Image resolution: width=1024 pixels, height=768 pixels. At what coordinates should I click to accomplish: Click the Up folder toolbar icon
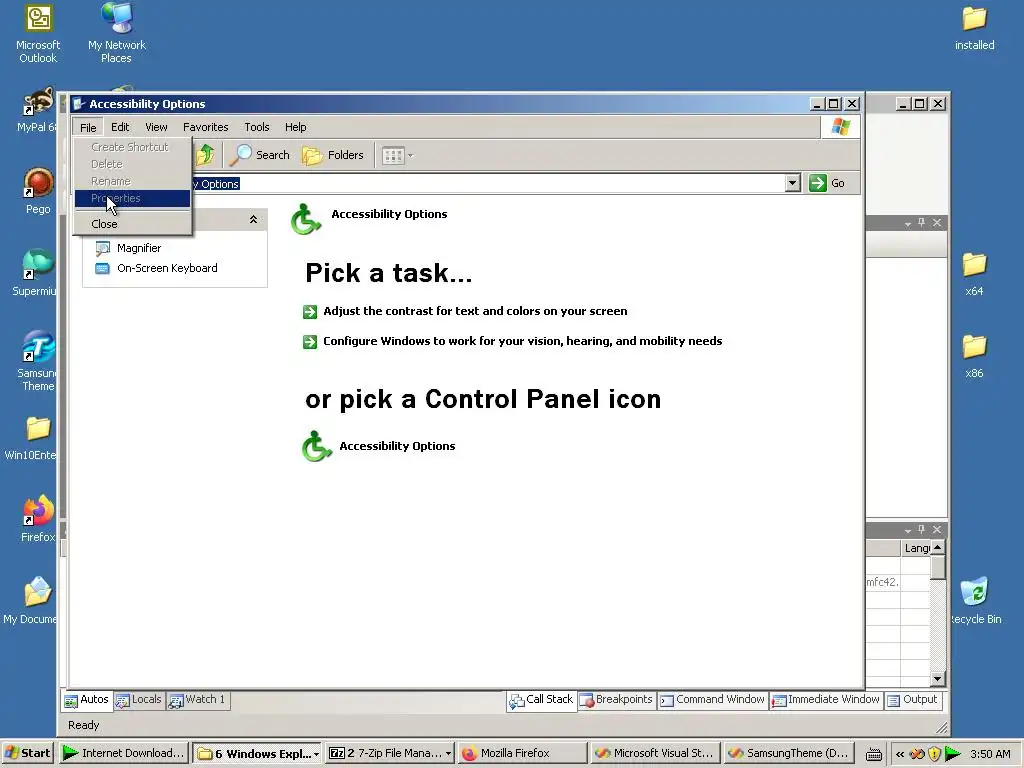point(206,155)
